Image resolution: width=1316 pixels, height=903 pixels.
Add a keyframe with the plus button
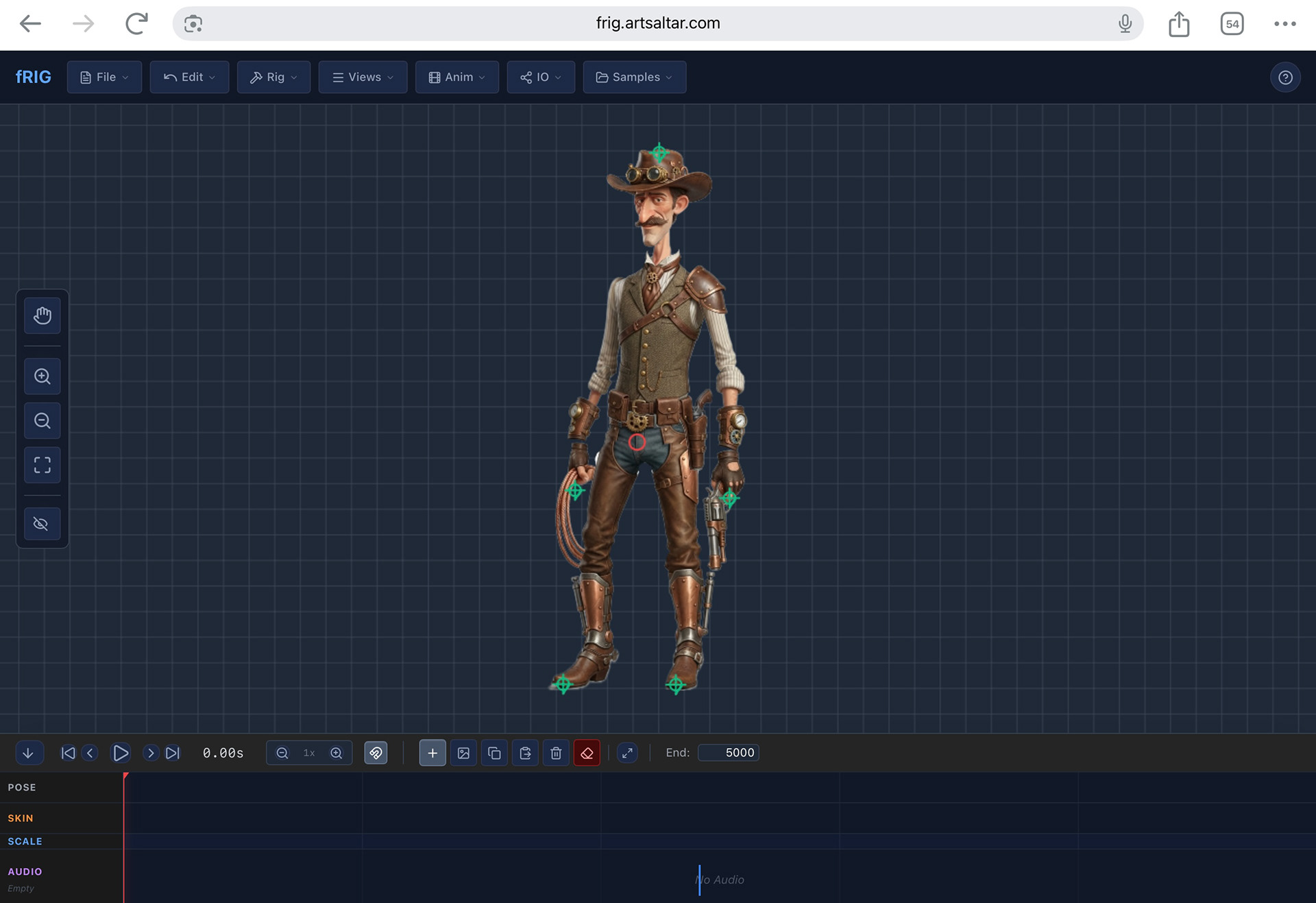432,753
